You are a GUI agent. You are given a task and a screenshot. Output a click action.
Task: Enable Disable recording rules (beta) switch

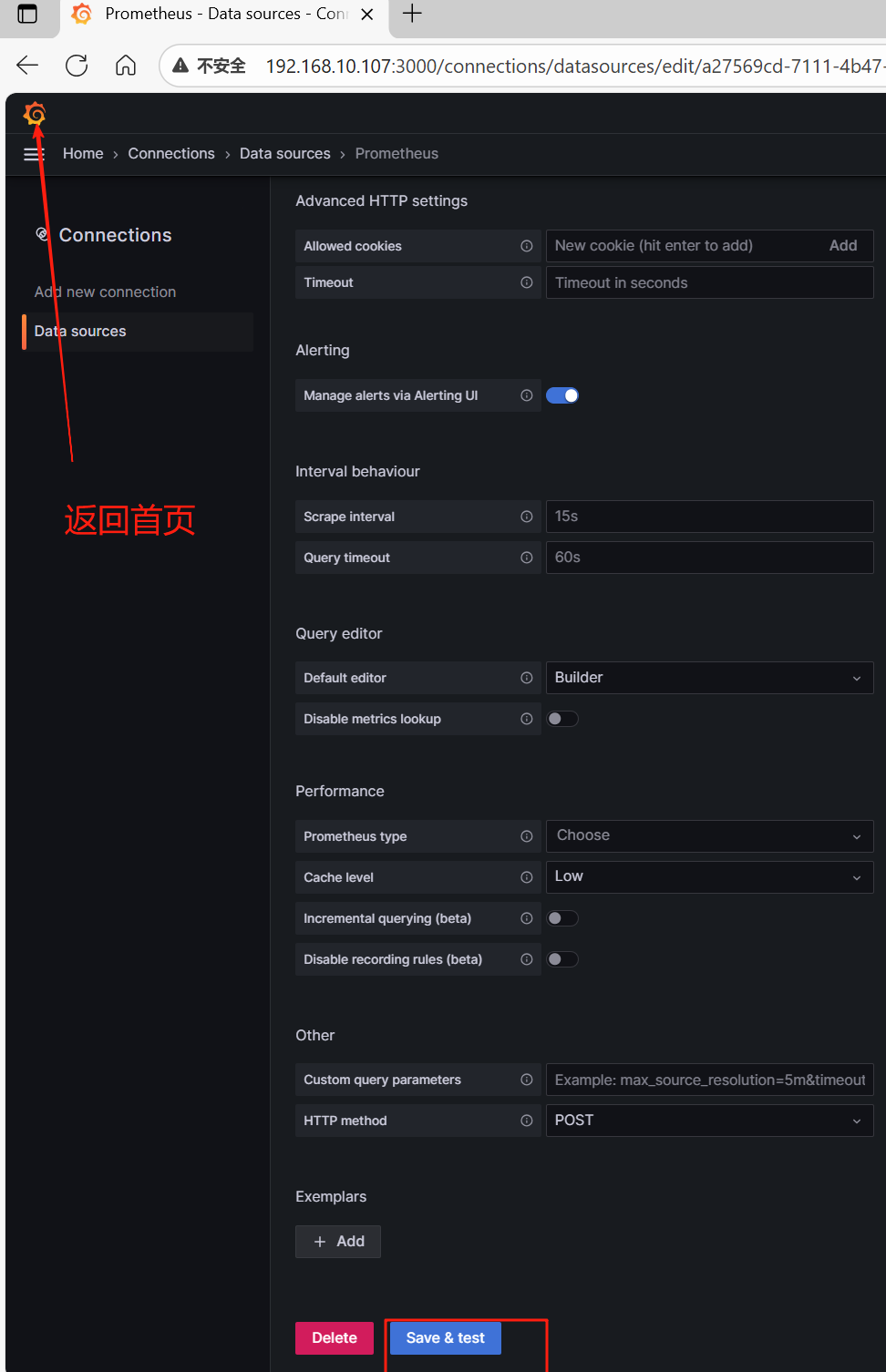[x=562, y=959]
